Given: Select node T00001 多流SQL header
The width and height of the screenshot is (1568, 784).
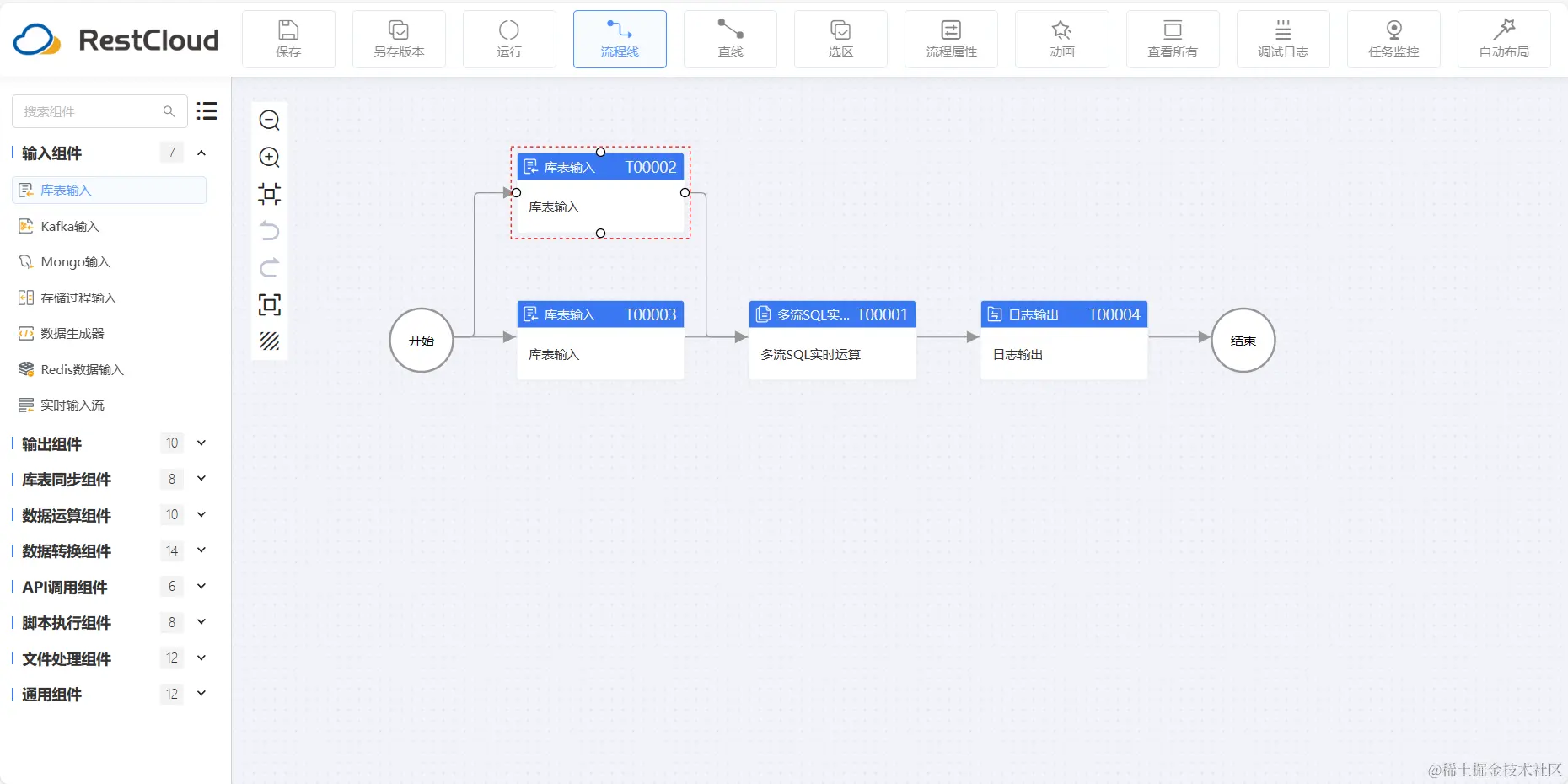Looking at the screenshot, I should pyautogui.click(x=832, y=314).
